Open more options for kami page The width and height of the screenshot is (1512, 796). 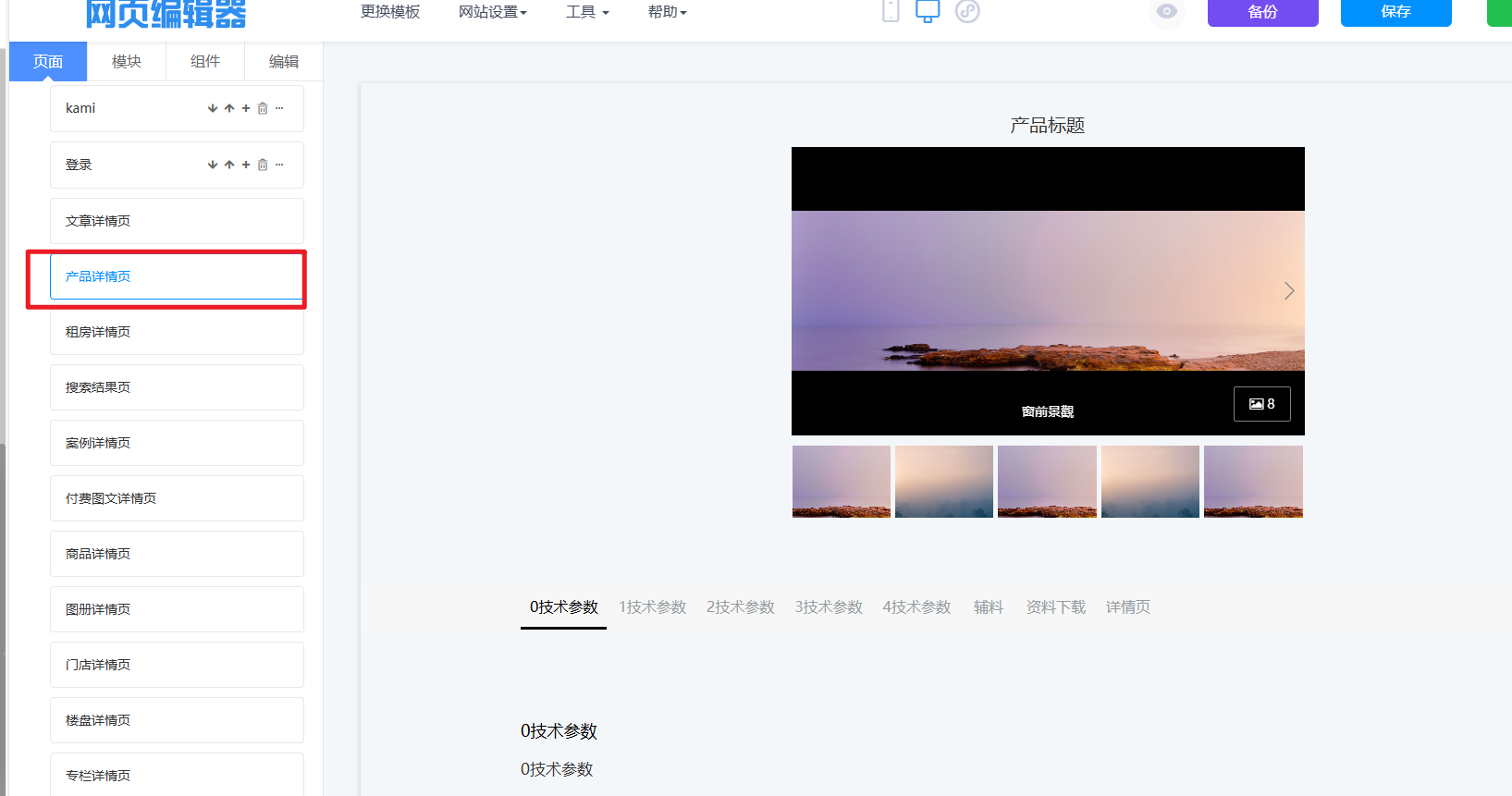tap(279, 108)
